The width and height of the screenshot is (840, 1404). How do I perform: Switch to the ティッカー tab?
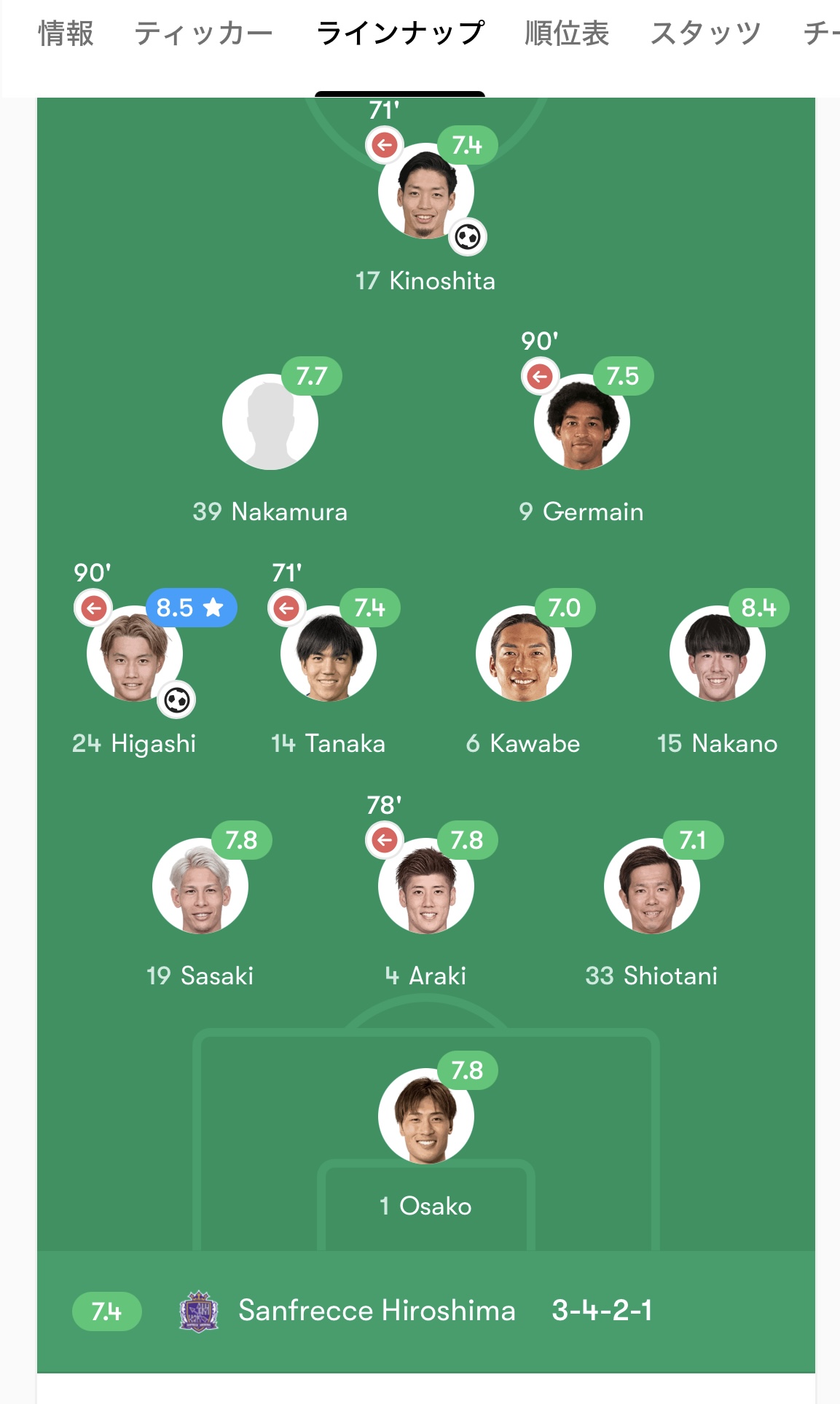tap(203, 34)
